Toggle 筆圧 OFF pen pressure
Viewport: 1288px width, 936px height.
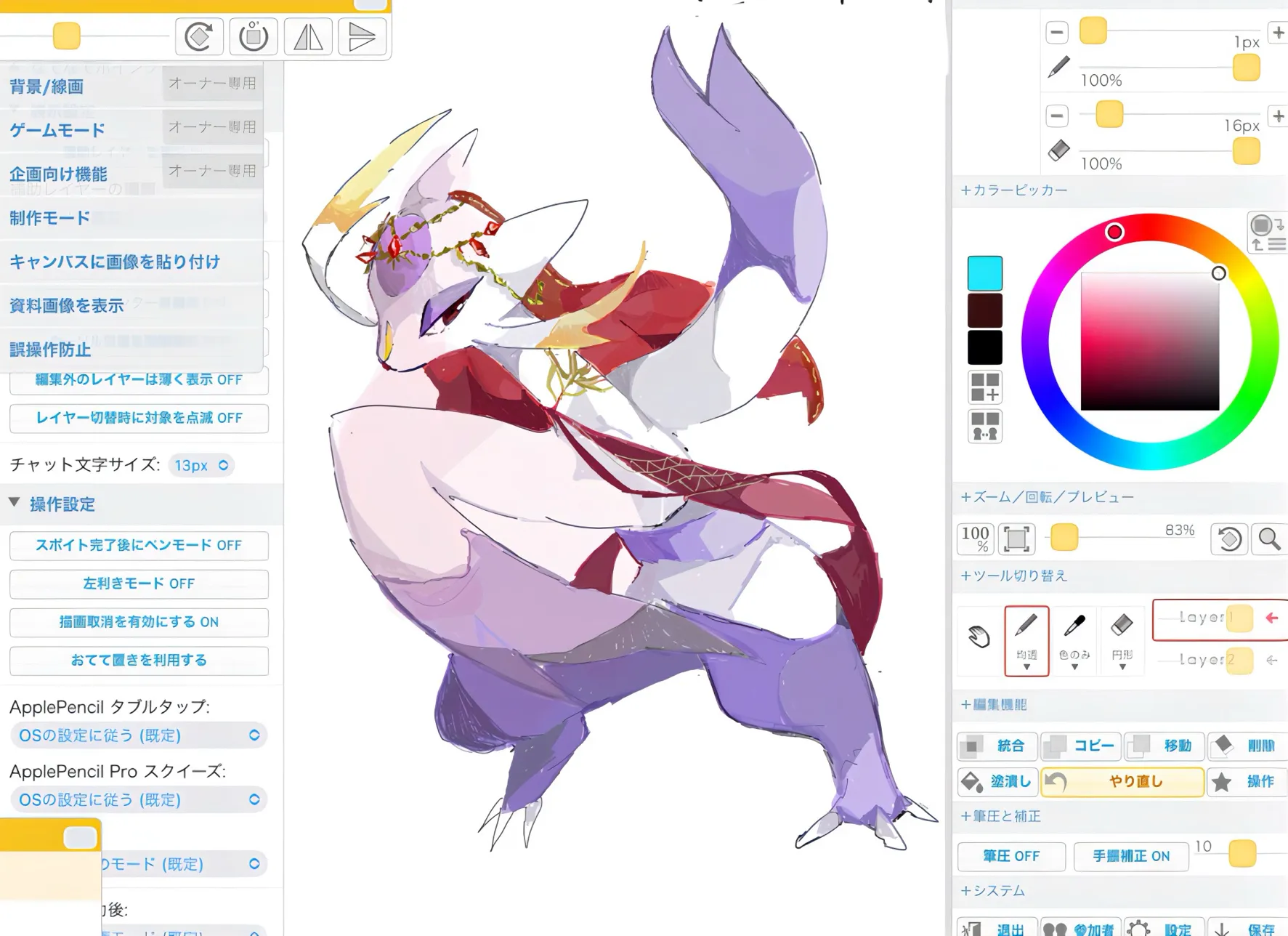[x=1011, y=856]
